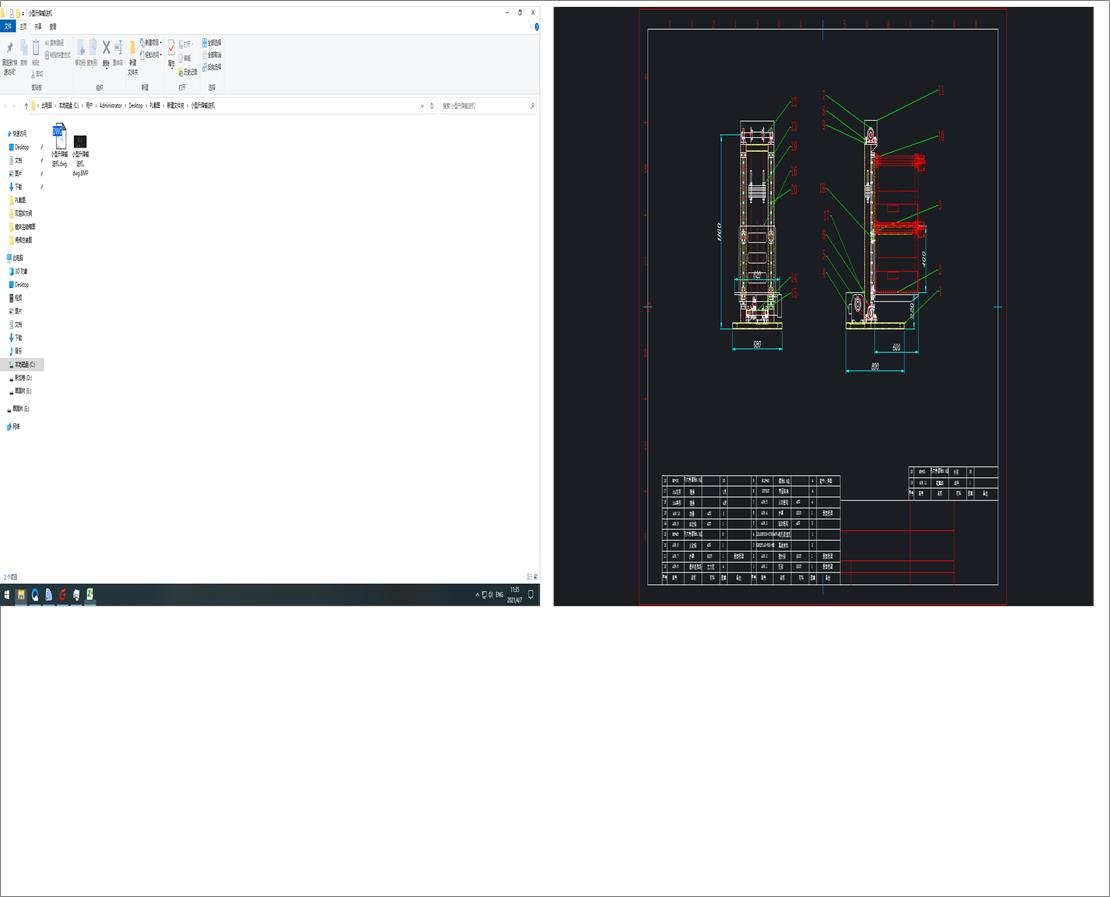This screenshot has width=1110, height=897.
Task: Click the 删除 (Delete) ribbon icon
Action: (105, 49)
